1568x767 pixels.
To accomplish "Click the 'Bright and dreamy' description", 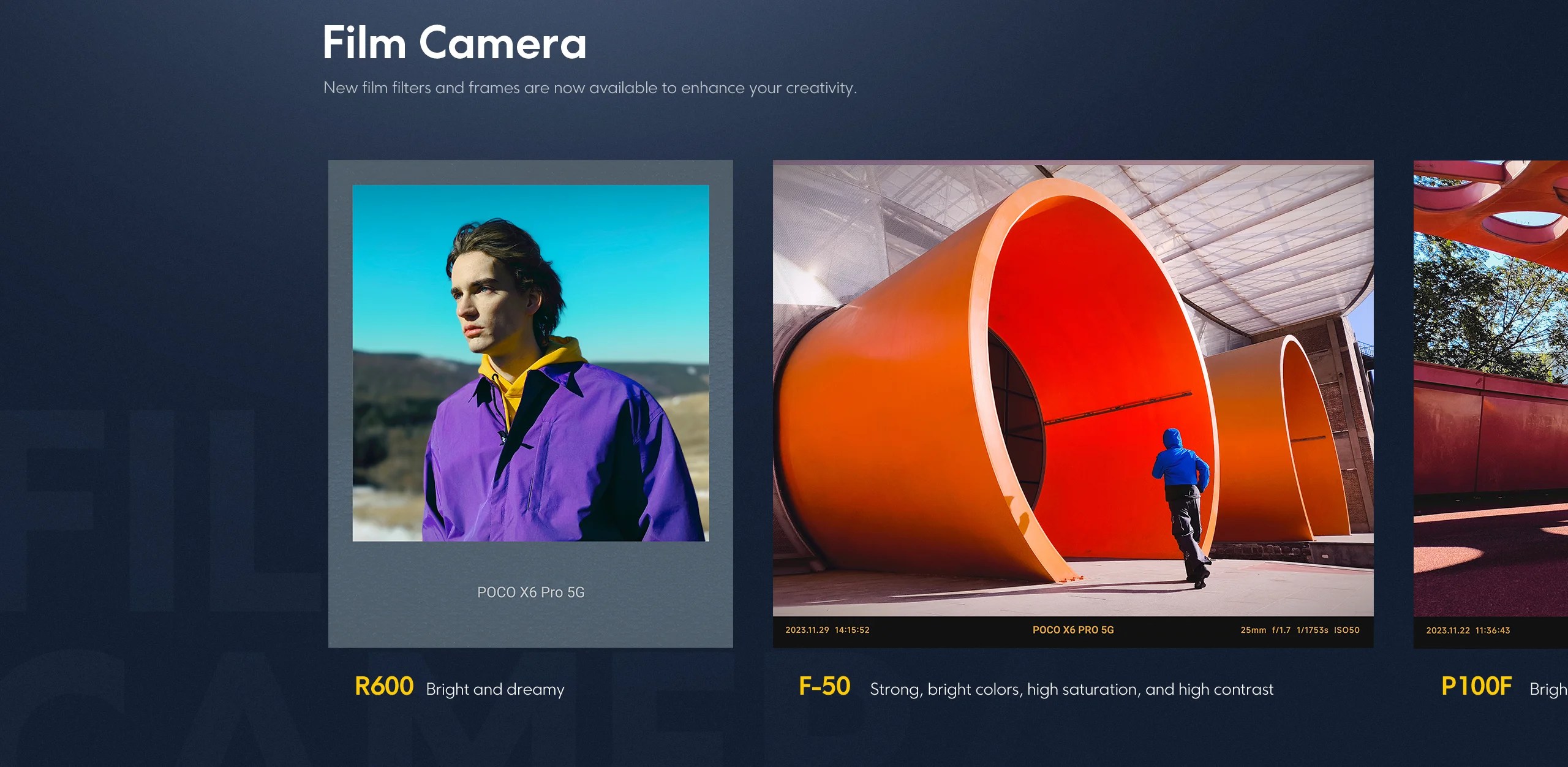I will [x=495, y=689].
